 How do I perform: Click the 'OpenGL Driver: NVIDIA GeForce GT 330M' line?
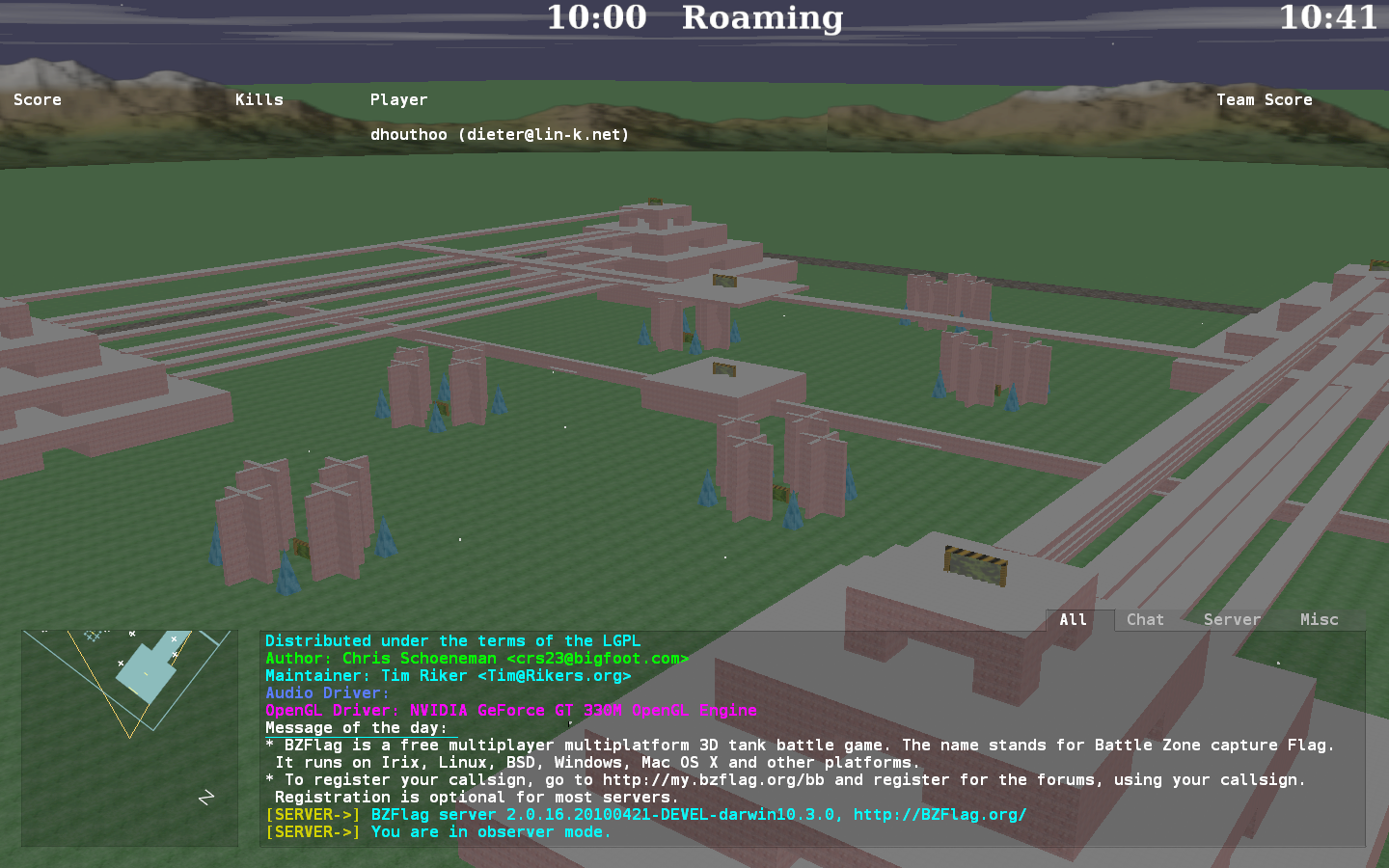[510, 711]
